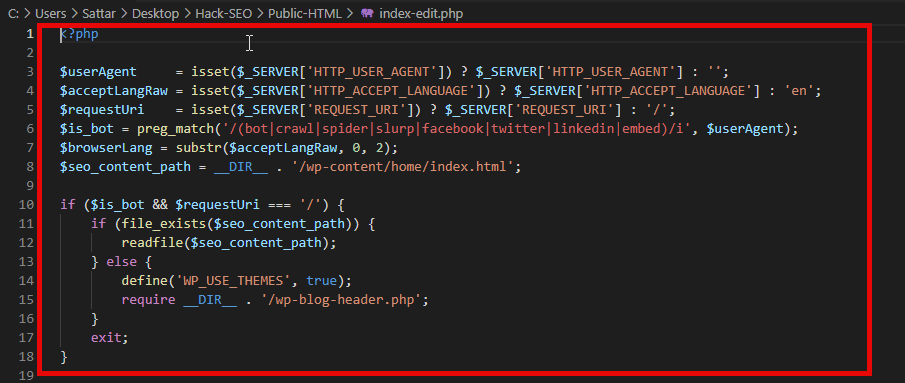Click 'preg_match' function name on line 6
905x383 pixels.
click(x=175, y=129)
